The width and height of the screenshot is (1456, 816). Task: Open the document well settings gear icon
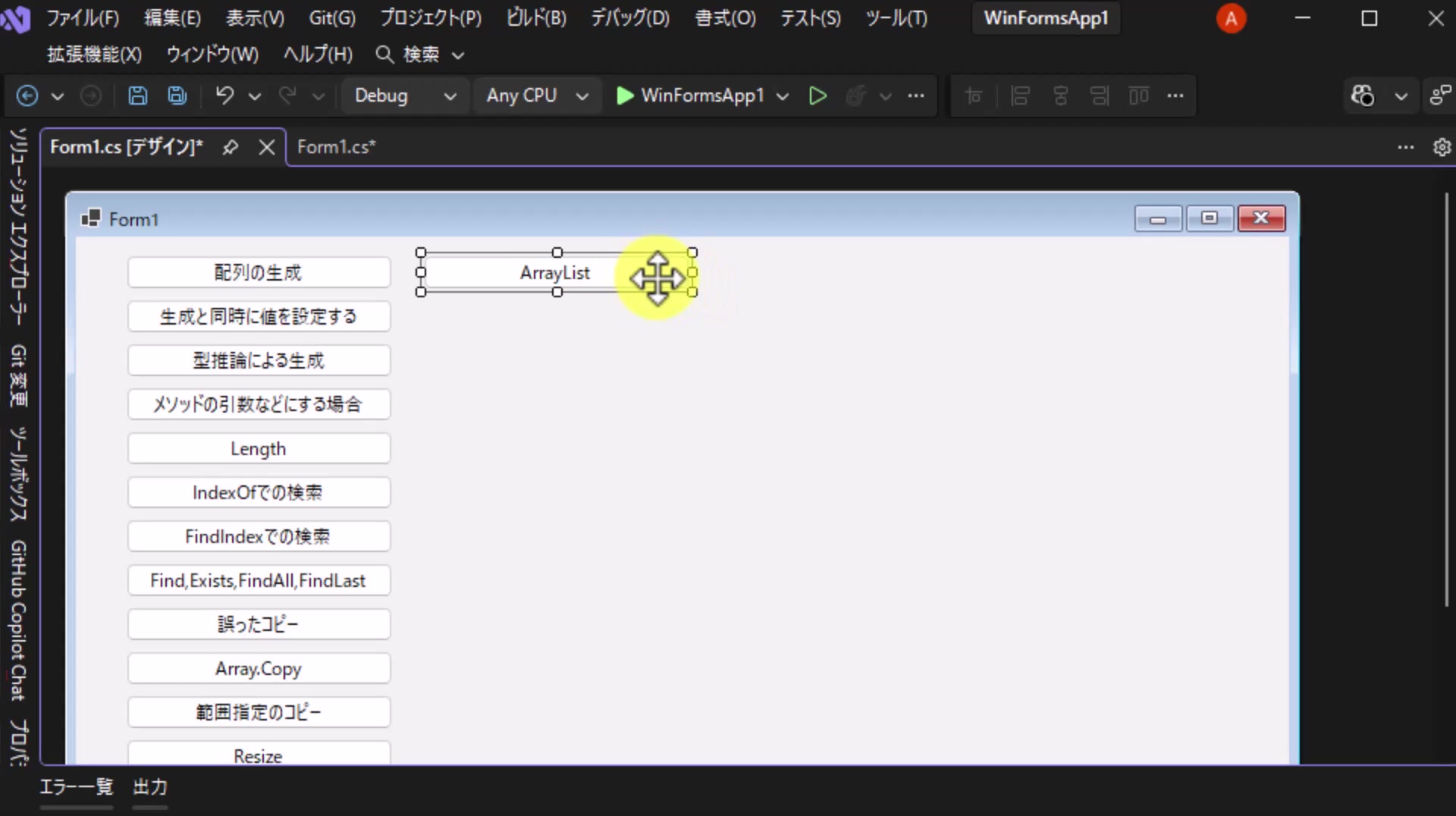(x=1442, y=147)
